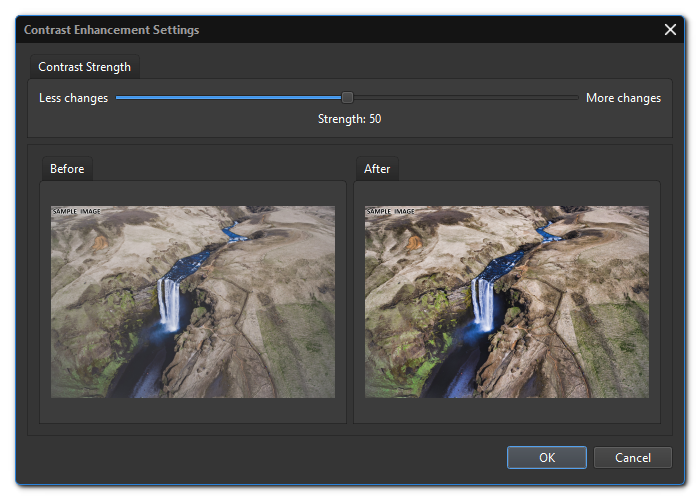The height and width of the screenshot is (500, 700).
Task: Click the blue filled part of slider track
Action: [230, 98]
